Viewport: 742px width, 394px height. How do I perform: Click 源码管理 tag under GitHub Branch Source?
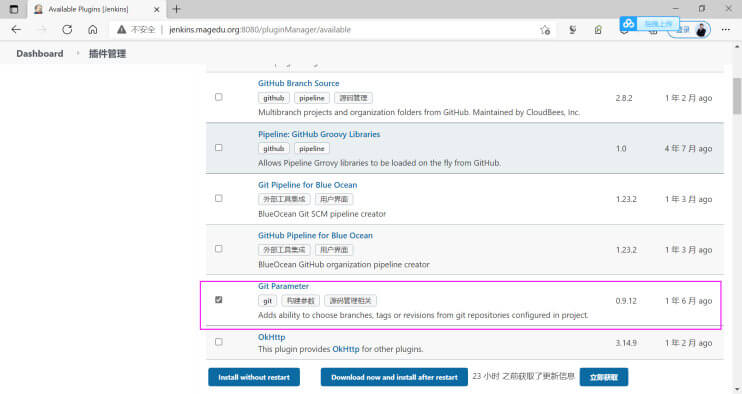point(353,98)
